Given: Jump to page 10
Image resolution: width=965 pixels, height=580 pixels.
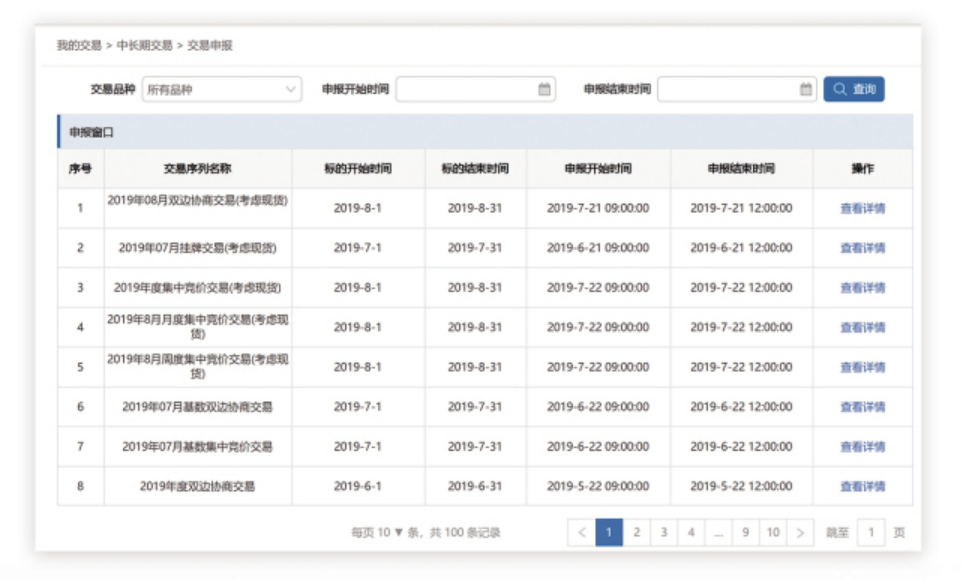Looking at the screenshot, I should point(772,533).
